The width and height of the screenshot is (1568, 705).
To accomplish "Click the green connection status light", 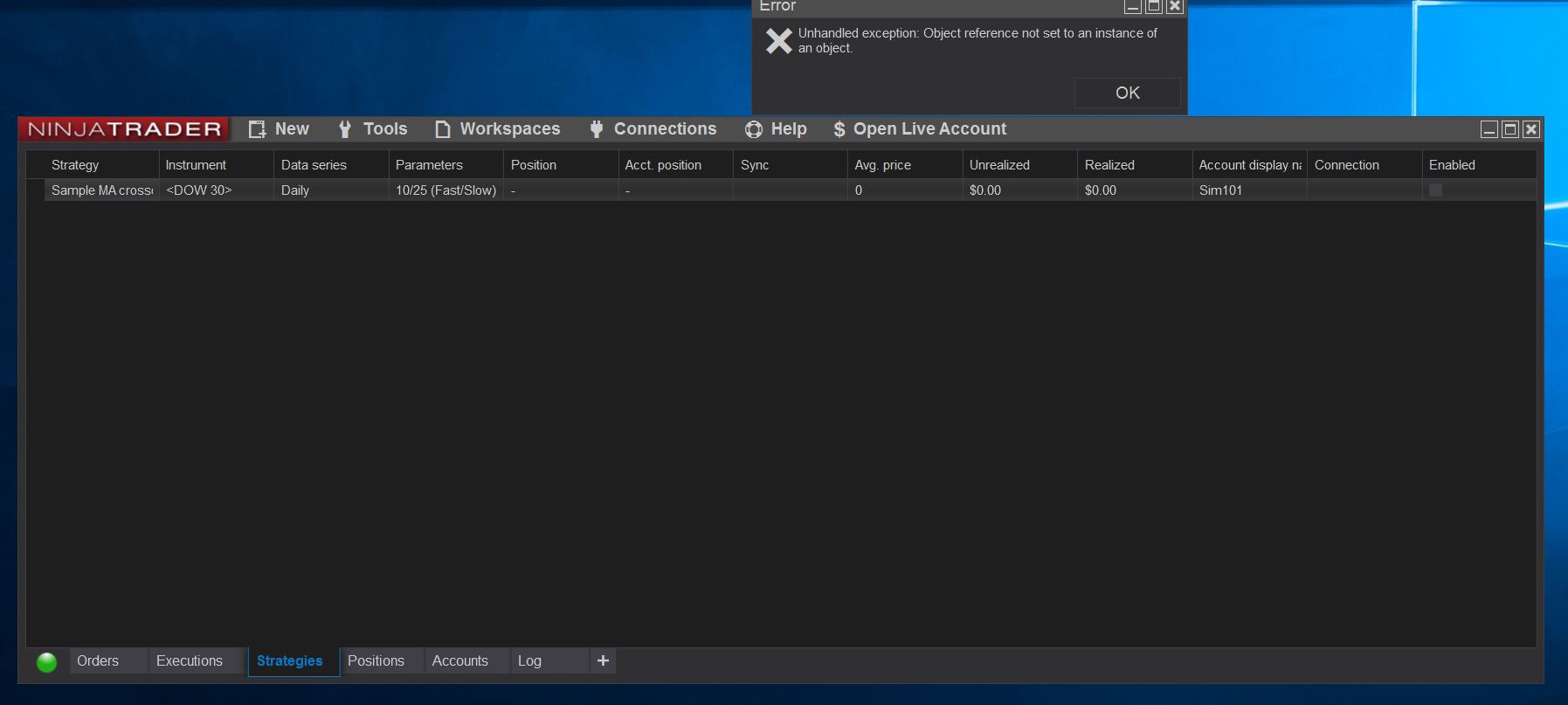I will pyautogui.click(x=47, y=662).
